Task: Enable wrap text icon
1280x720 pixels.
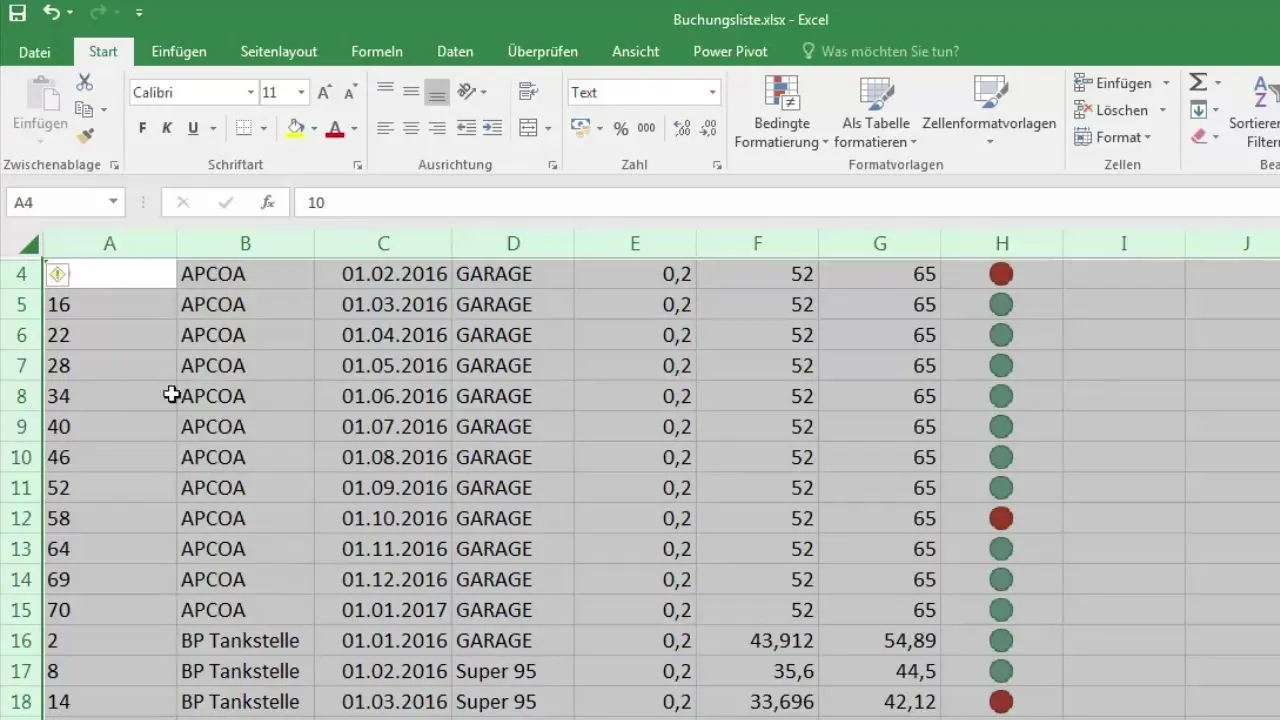Action: pos(529,91)
